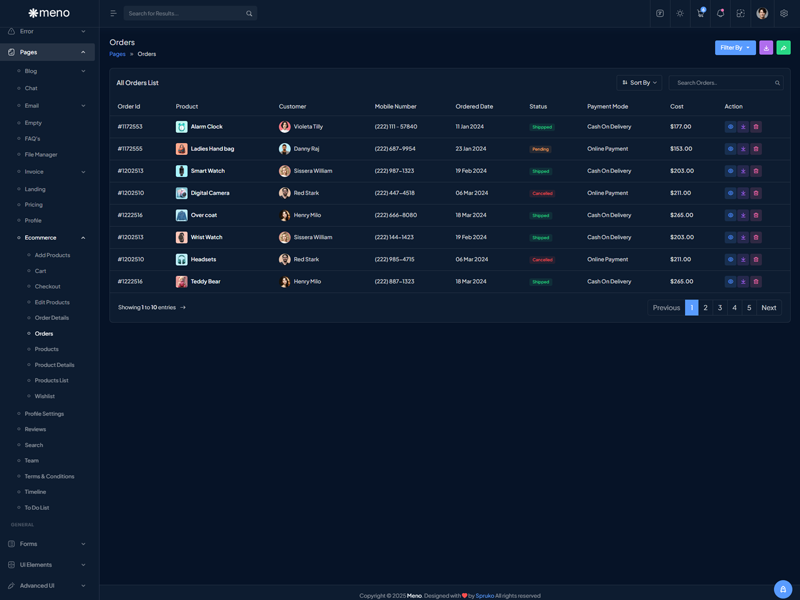
Task: Open Products List in the sidebar
Action: point(51,380)
